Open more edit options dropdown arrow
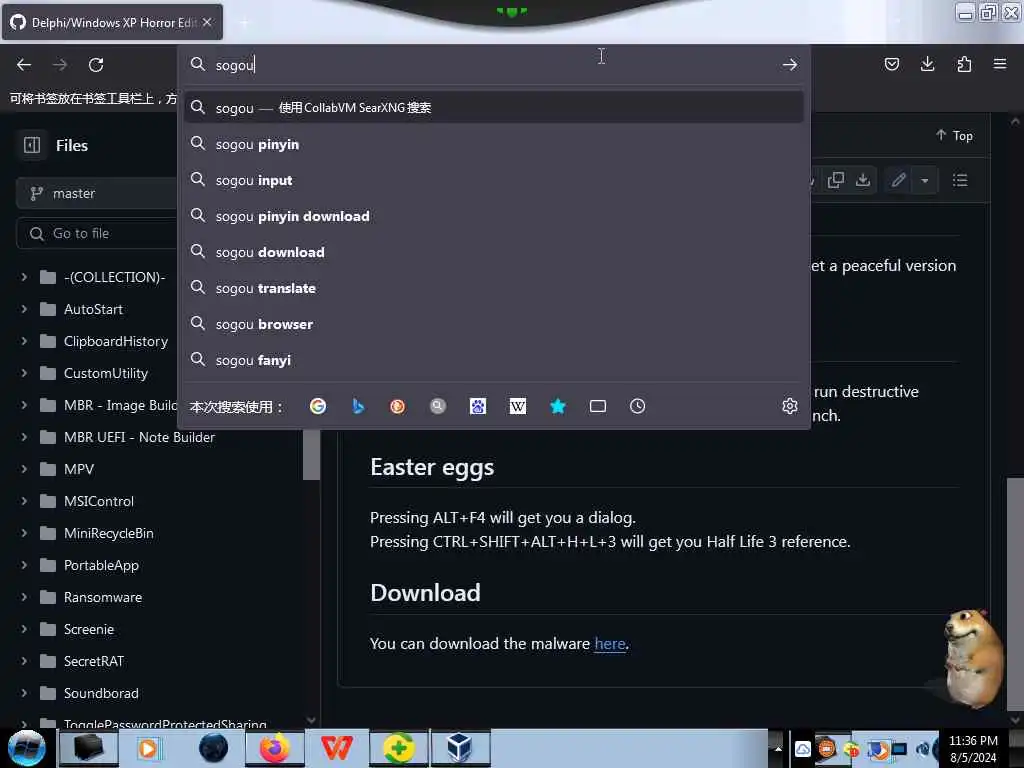Screen dimensions: 1024x768 point(925,180)
